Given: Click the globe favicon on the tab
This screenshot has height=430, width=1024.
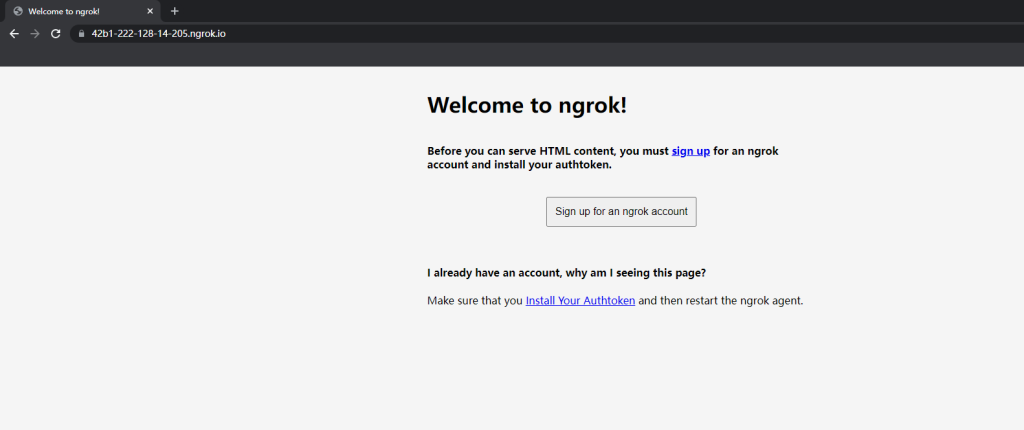Looking at the screenshot, I should point(18,11).
